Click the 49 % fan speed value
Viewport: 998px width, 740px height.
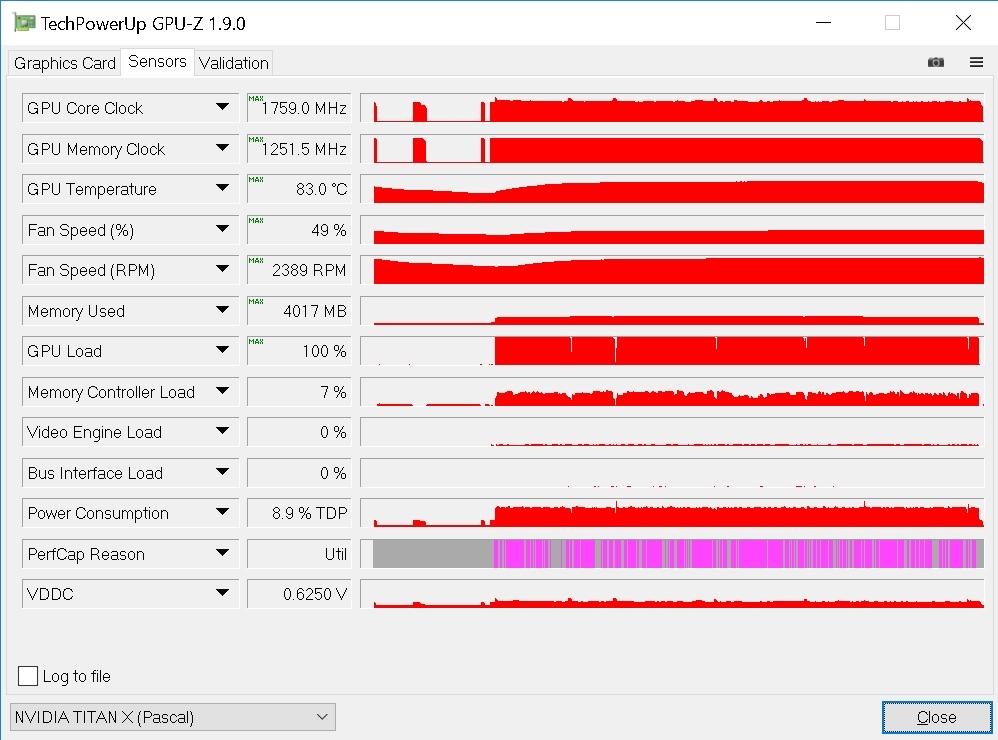pyautogui.click(x=299, y=230)
